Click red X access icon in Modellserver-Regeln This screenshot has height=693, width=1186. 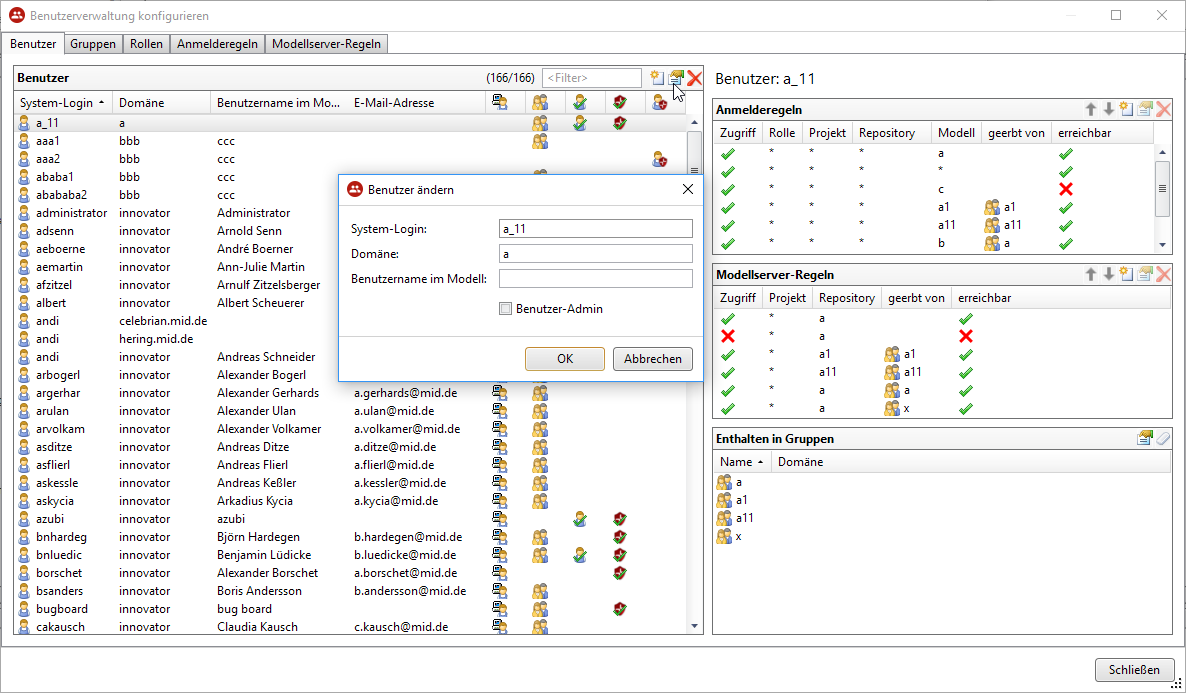click(728, 336)
